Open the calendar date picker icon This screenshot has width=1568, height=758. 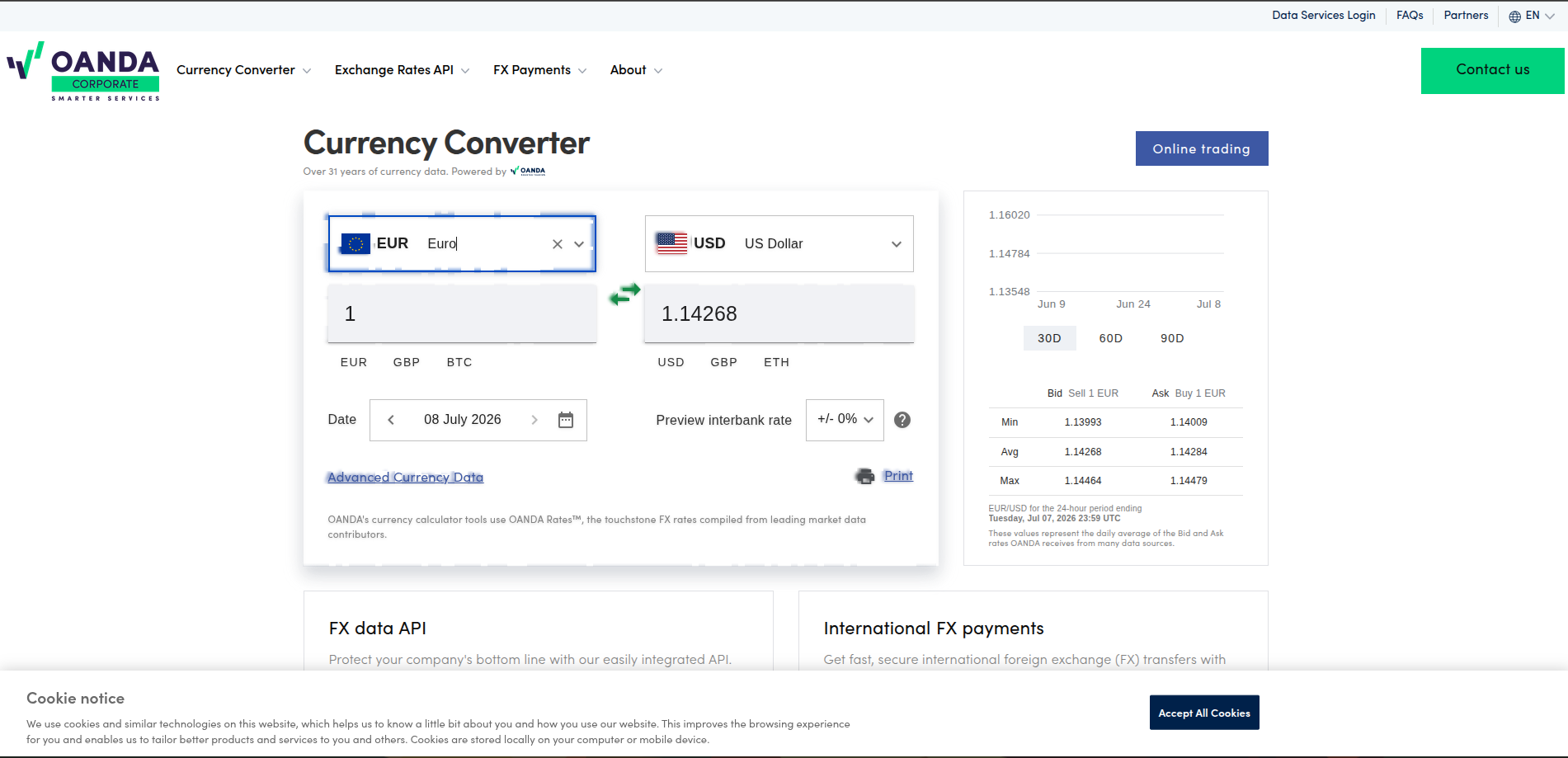[x=566, y=420]
